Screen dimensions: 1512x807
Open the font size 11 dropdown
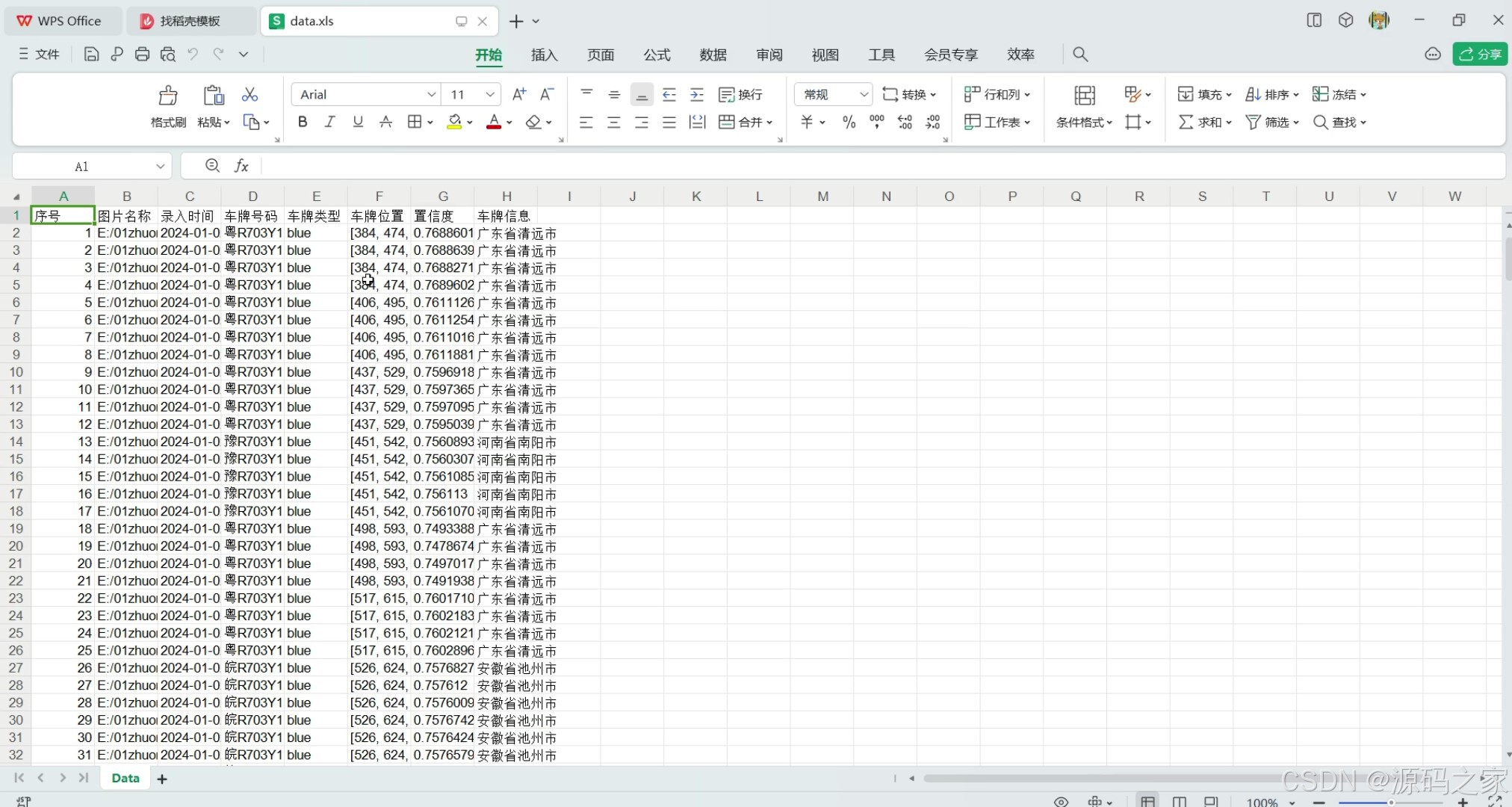490,94
